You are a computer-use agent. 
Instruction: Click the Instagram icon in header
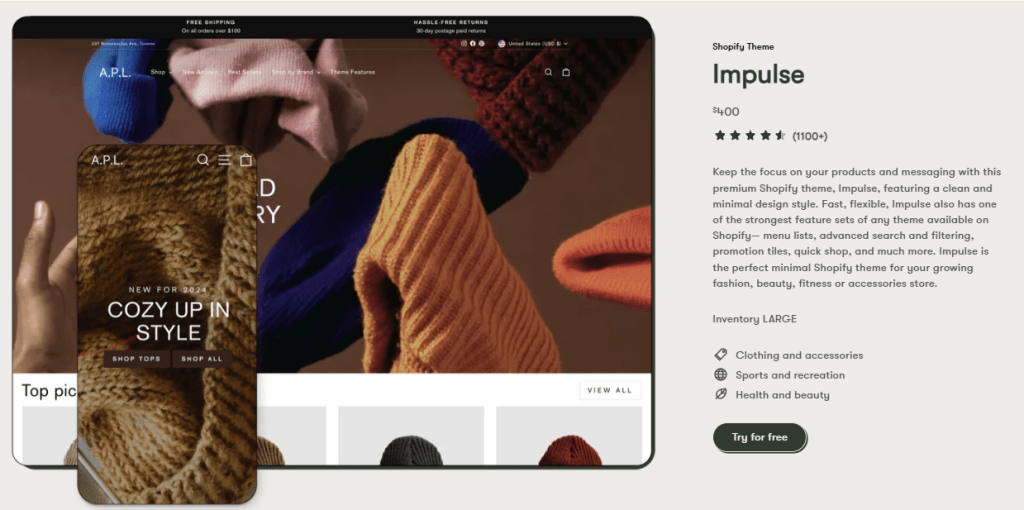pyautogui.click(x=464, y=44)
